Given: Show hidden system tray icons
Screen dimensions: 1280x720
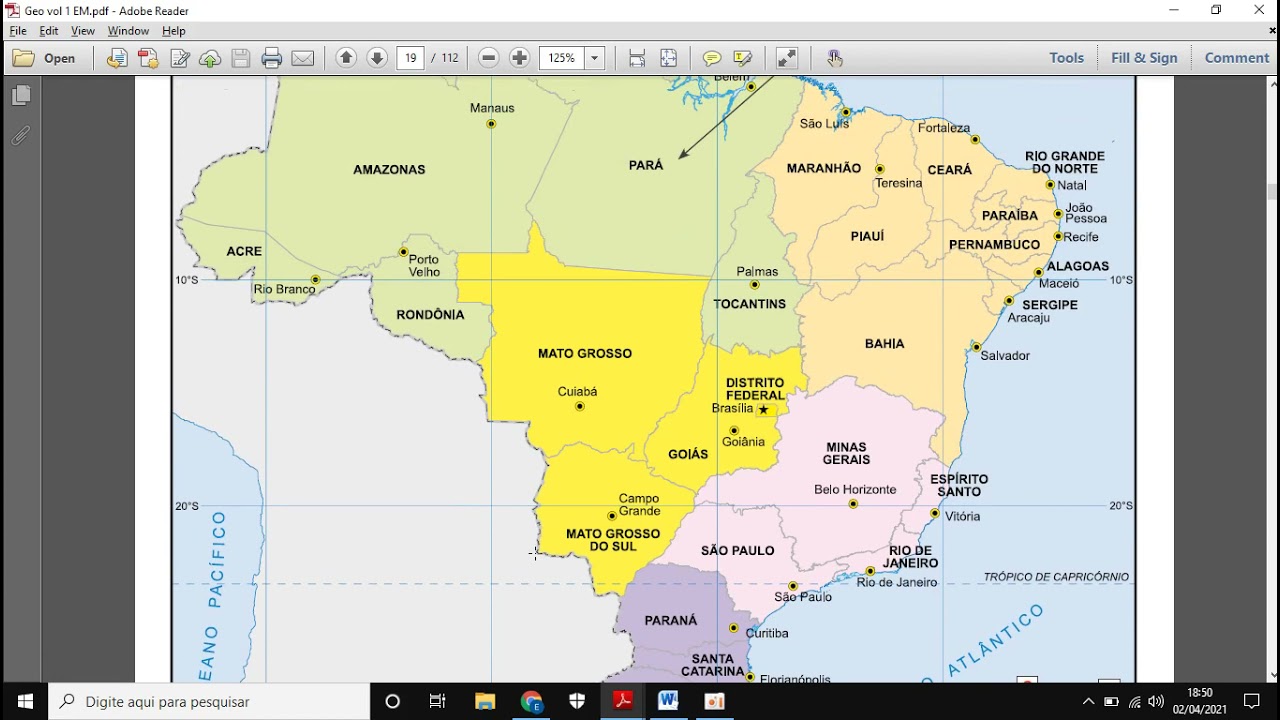Looking at the screenshot, I should point(1088,701).
